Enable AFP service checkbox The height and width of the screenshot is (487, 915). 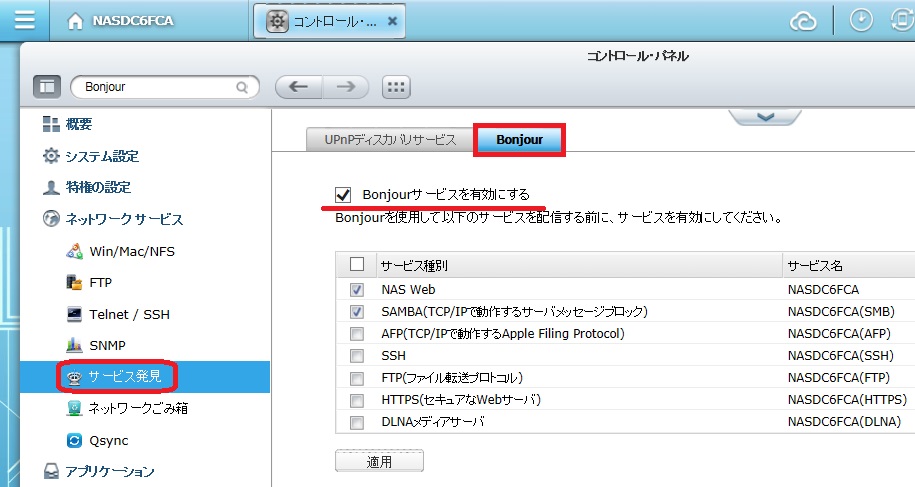[x=357, y=334]
